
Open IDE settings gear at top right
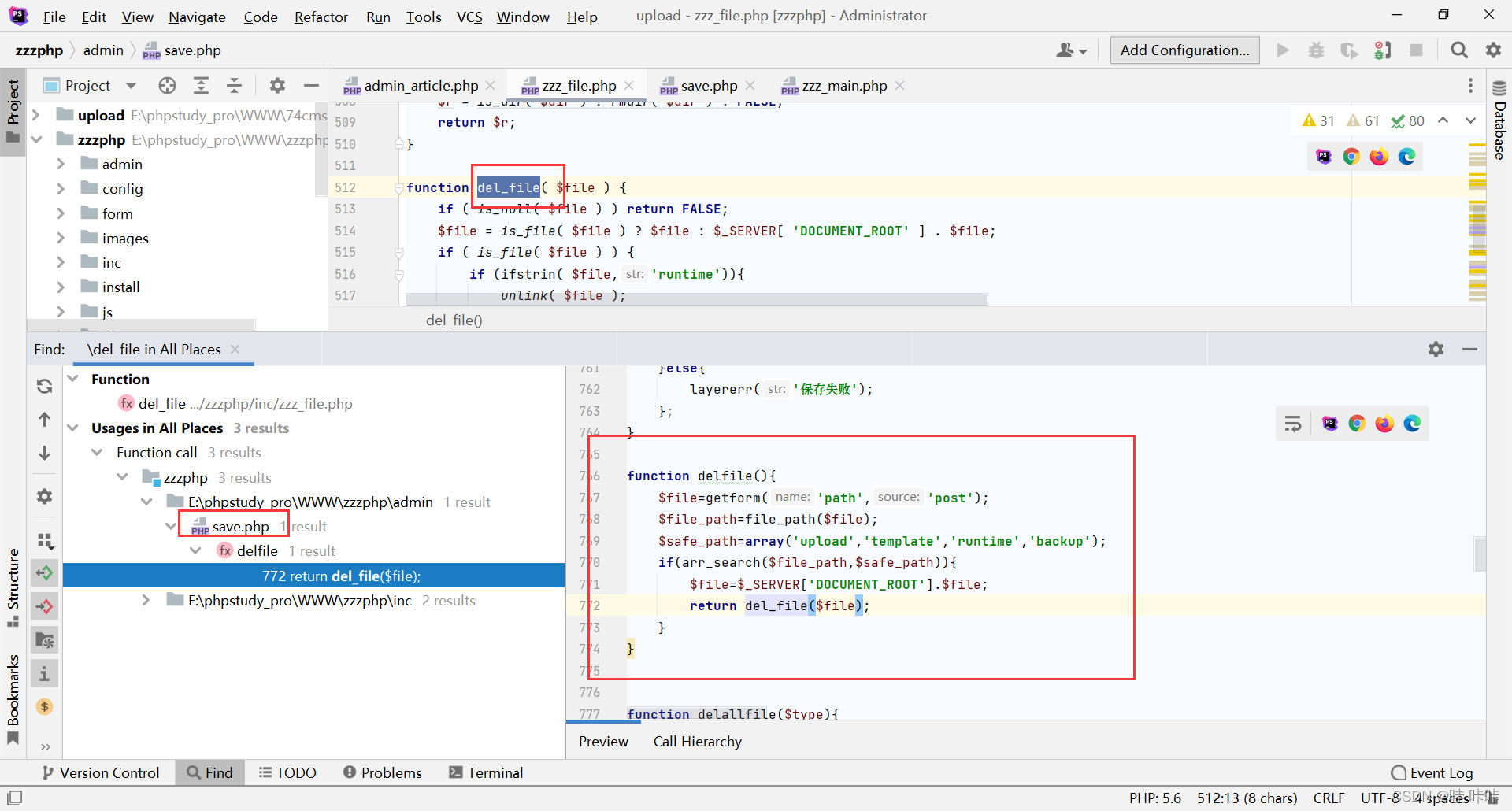[1493, 50]
